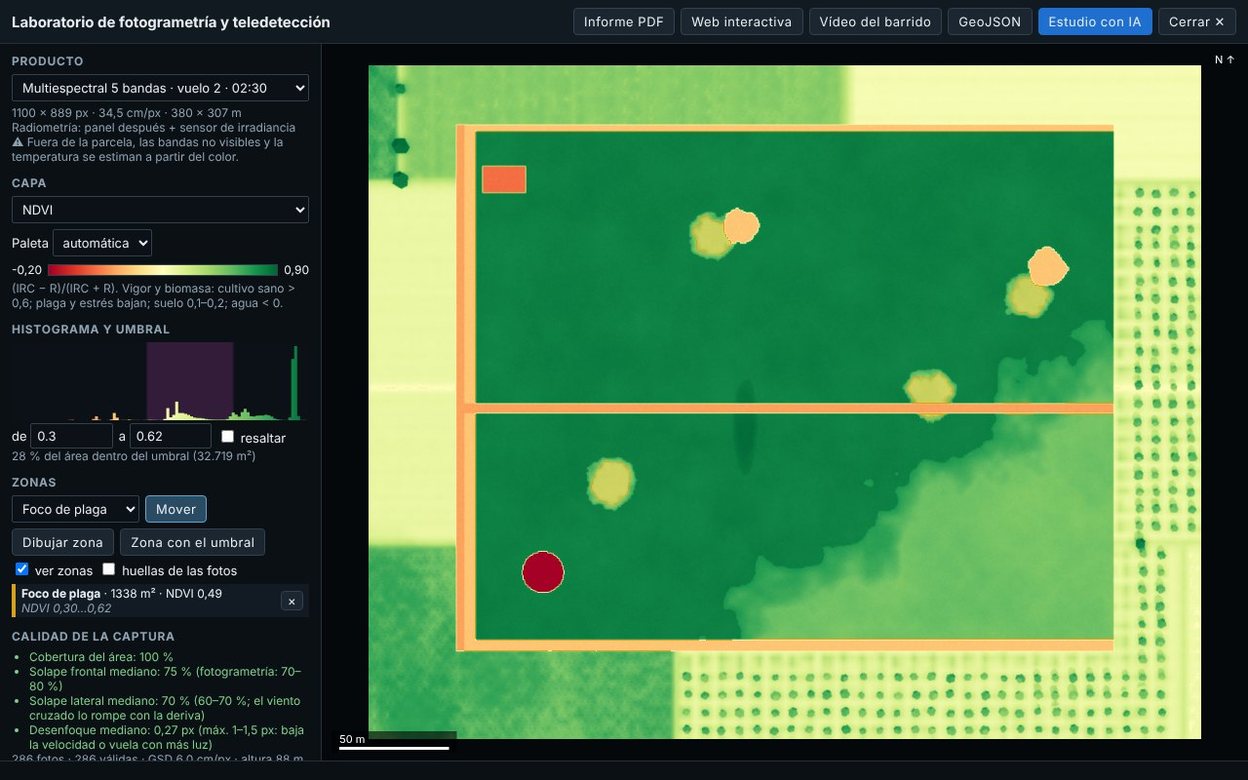Click the NDVI color palette gradient bar

(163, 270)
